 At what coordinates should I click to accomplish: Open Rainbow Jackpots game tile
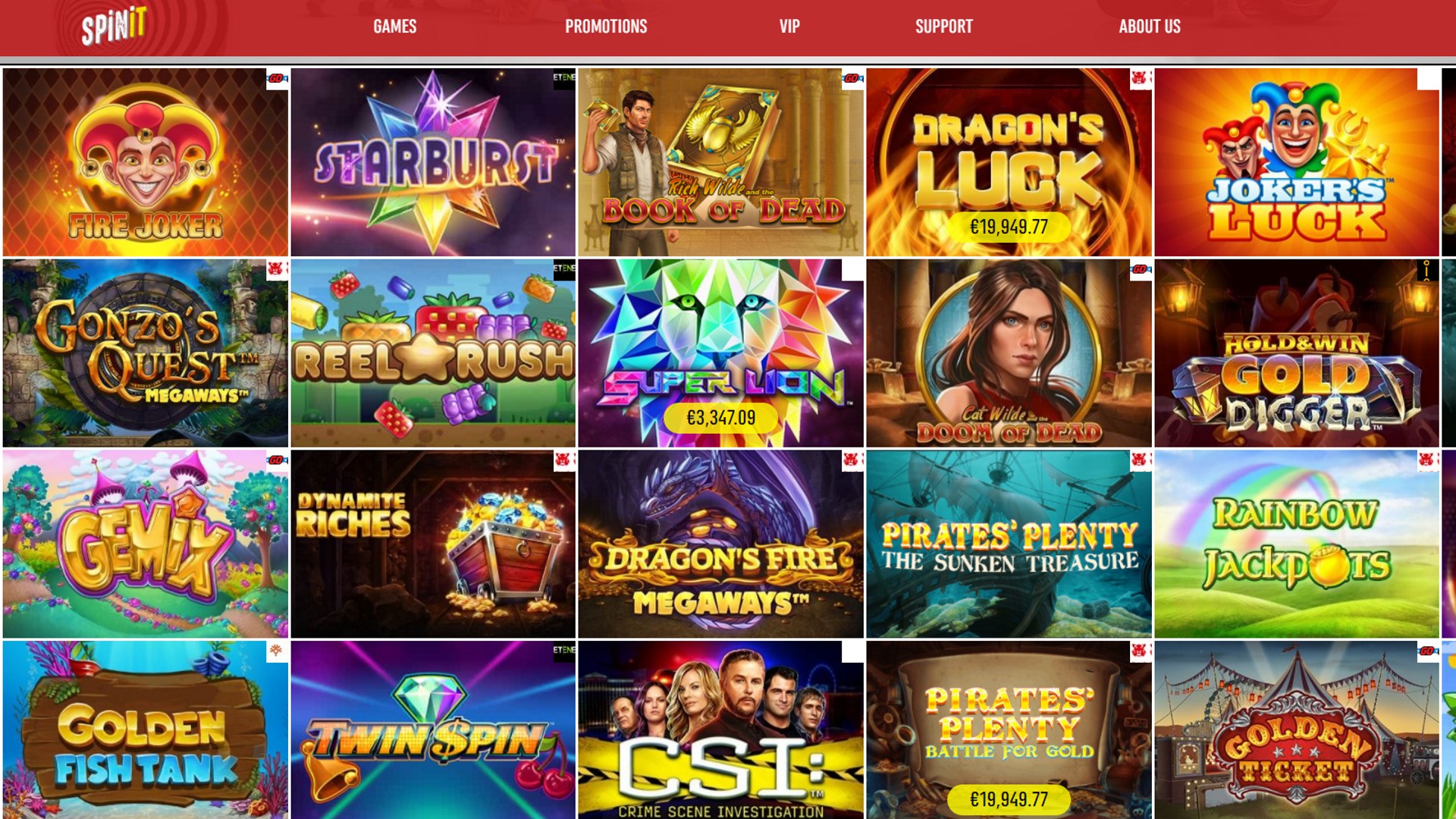tap(1297, 544)
